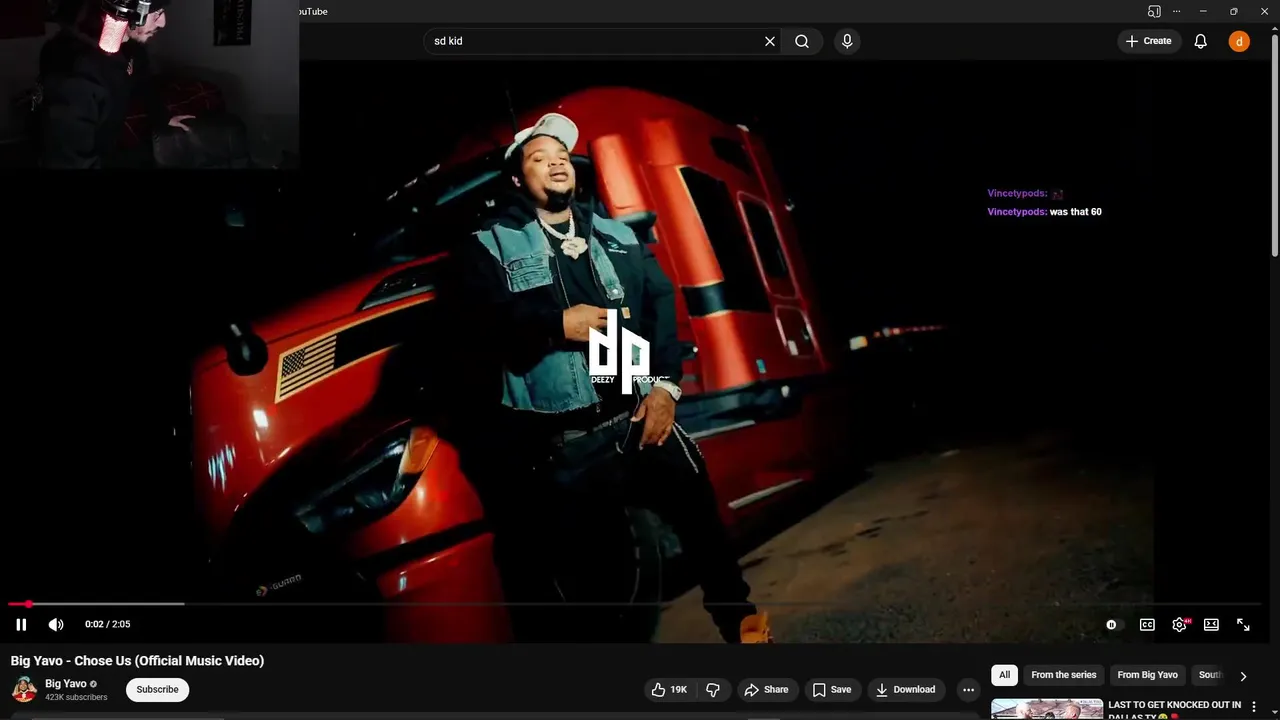Select the From Big Yavo chip
The width and height of the screenshot is (1280, 720).
(x=1147, y=675)
